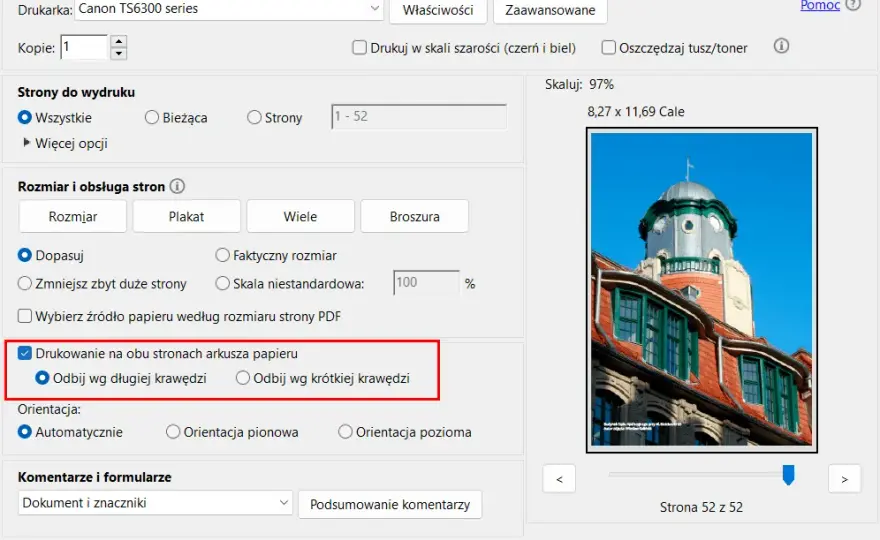This screenshot has width=880, height=540.
Task: Select the Strony range radio button
Action: point(254,117)
